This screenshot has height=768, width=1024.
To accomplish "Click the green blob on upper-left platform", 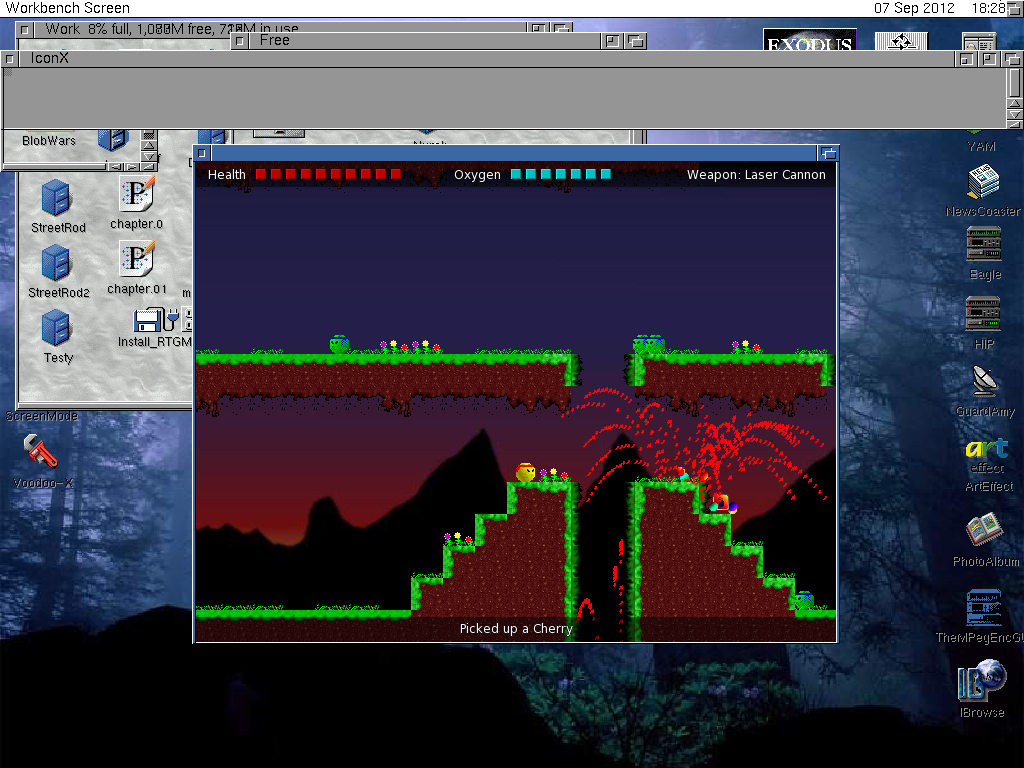I will click(339, 344).
